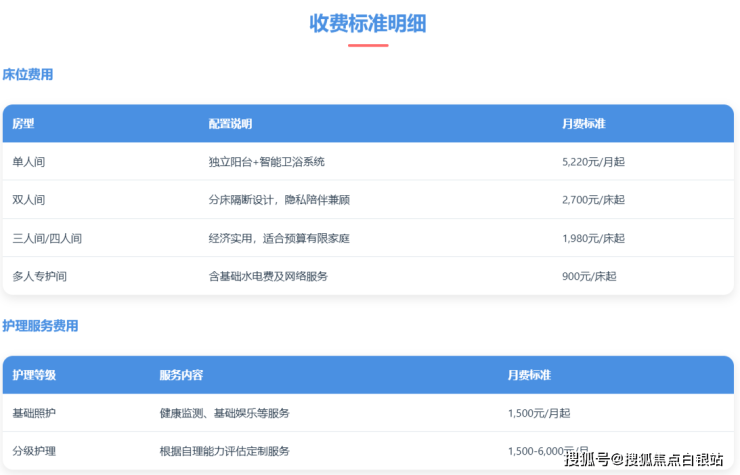Screen dimensions: 740x475
Task: Open the 护理服务费用 section heading
Action: click(x=40, y=326)
